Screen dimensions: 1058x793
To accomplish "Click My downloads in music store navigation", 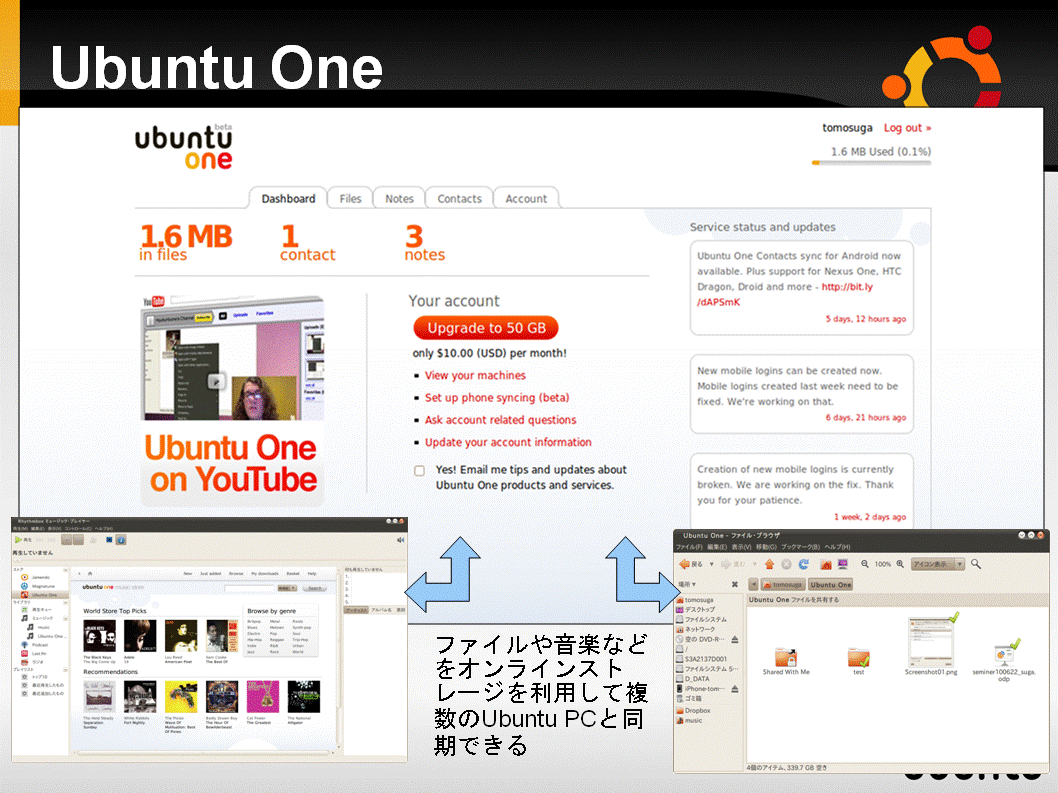I will point(262,574).
